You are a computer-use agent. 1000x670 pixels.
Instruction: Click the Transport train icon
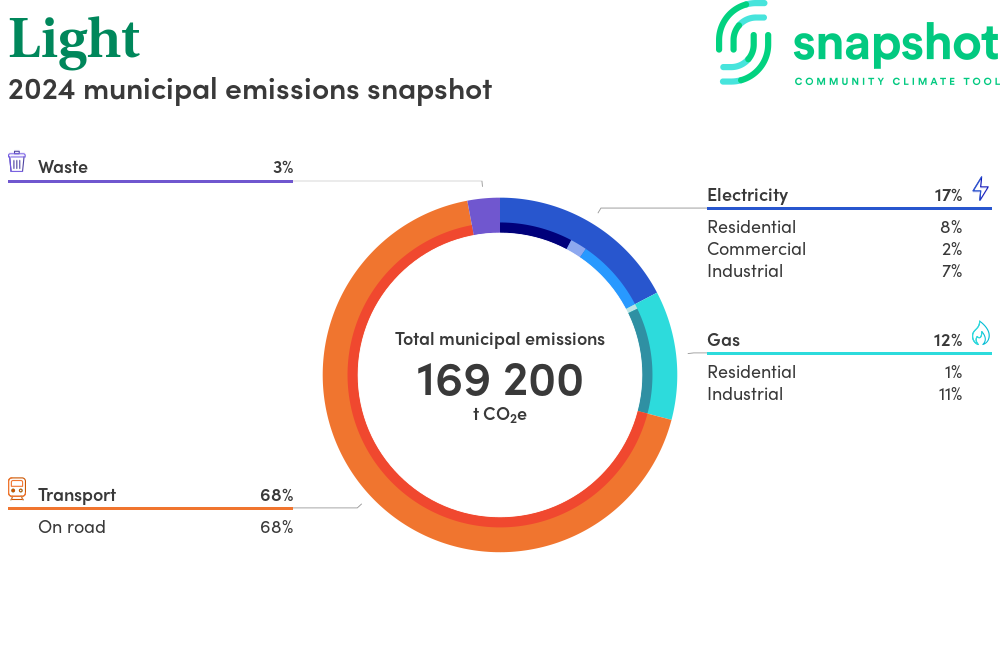point(17,489)
